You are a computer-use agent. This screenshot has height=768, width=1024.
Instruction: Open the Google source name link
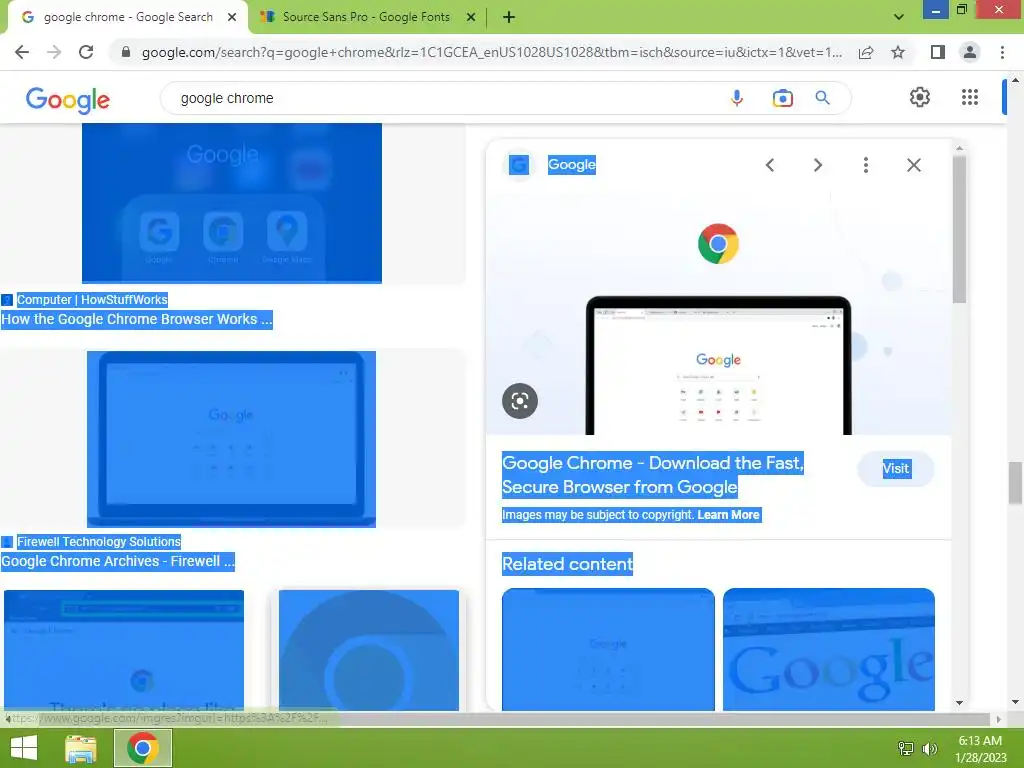click(571, 165)
